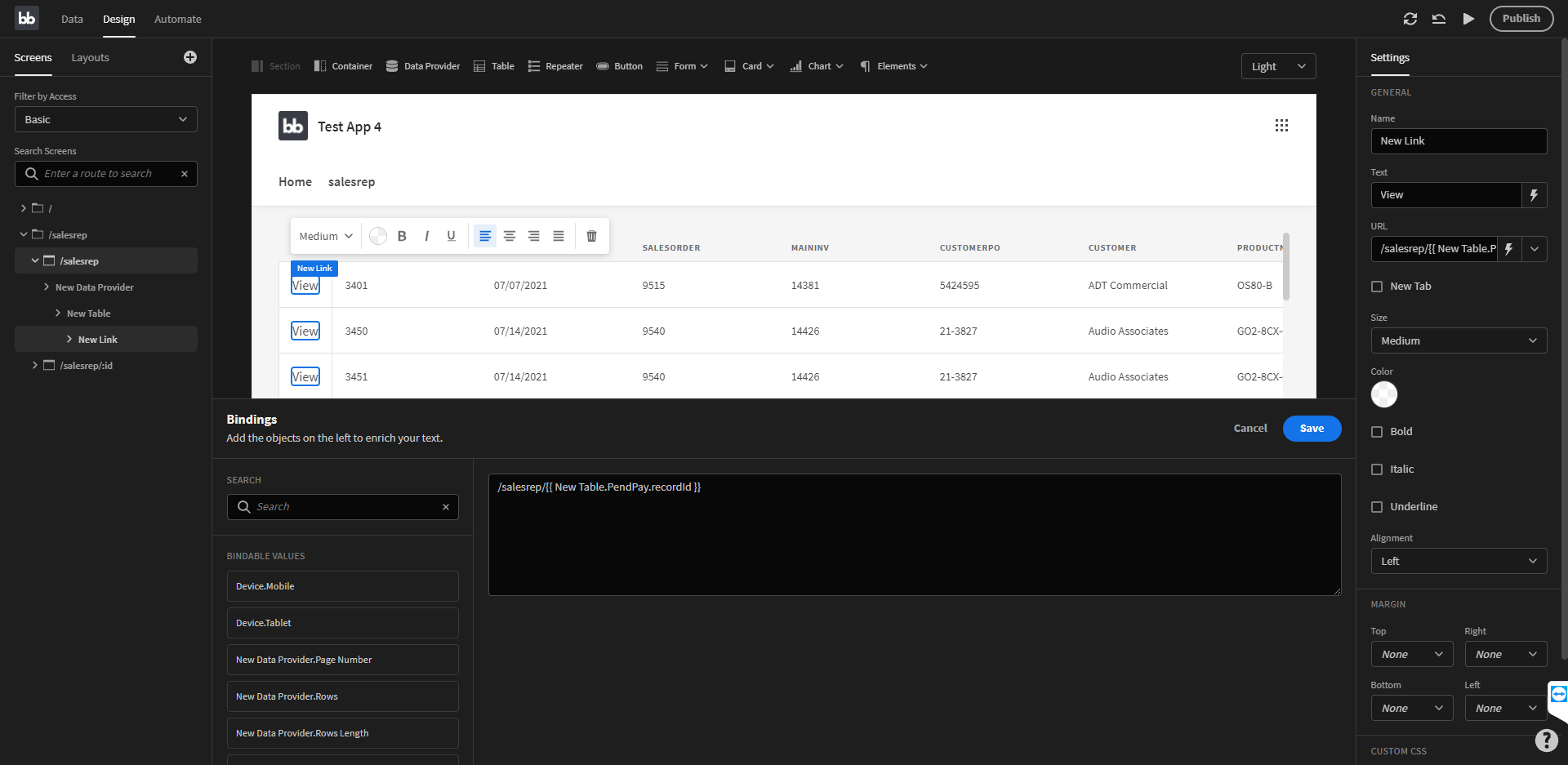
Task: Click the undo icon in the top bar
Action: click(1438, 18)
